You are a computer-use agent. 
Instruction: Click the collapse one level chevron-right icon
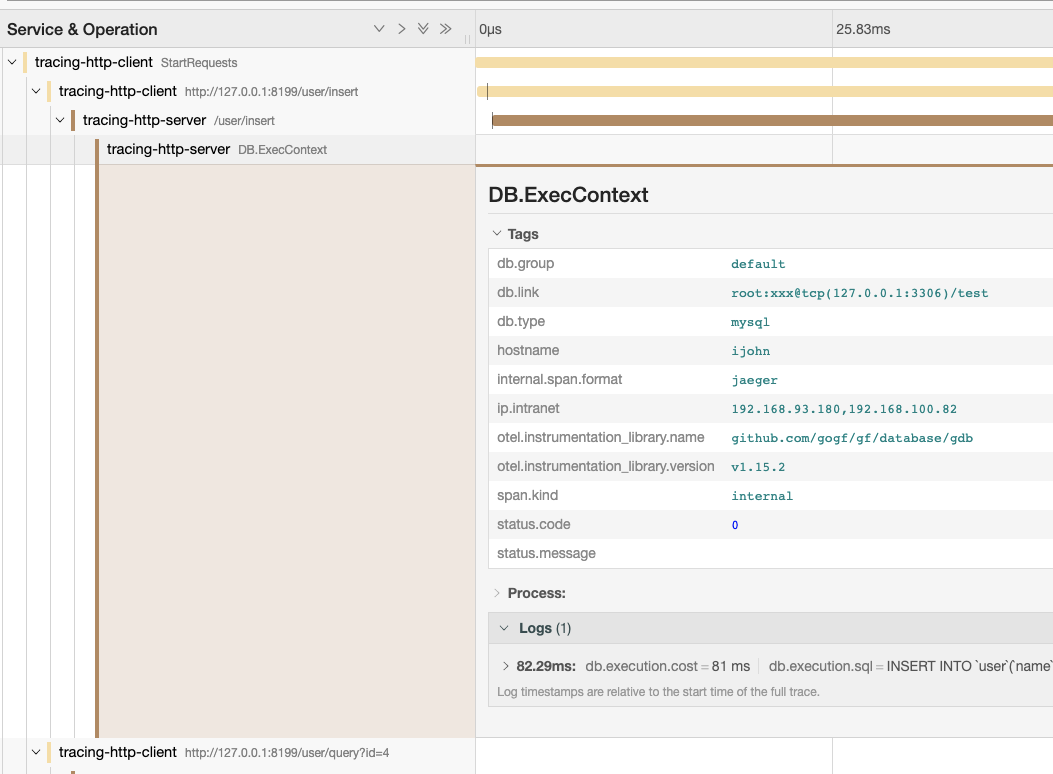pos(401,29)
